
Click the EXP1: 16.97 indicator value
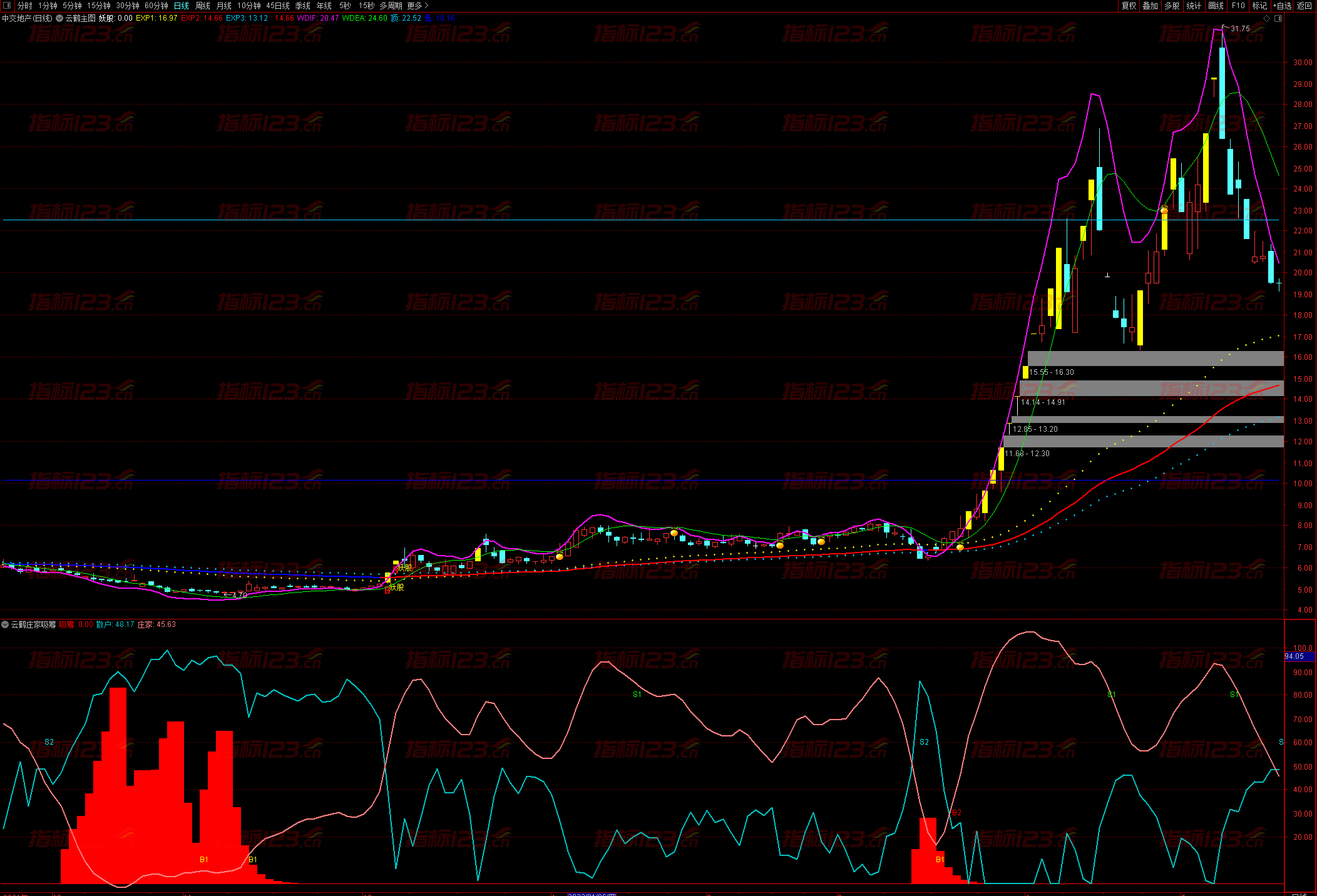click(x=156, y=18)
